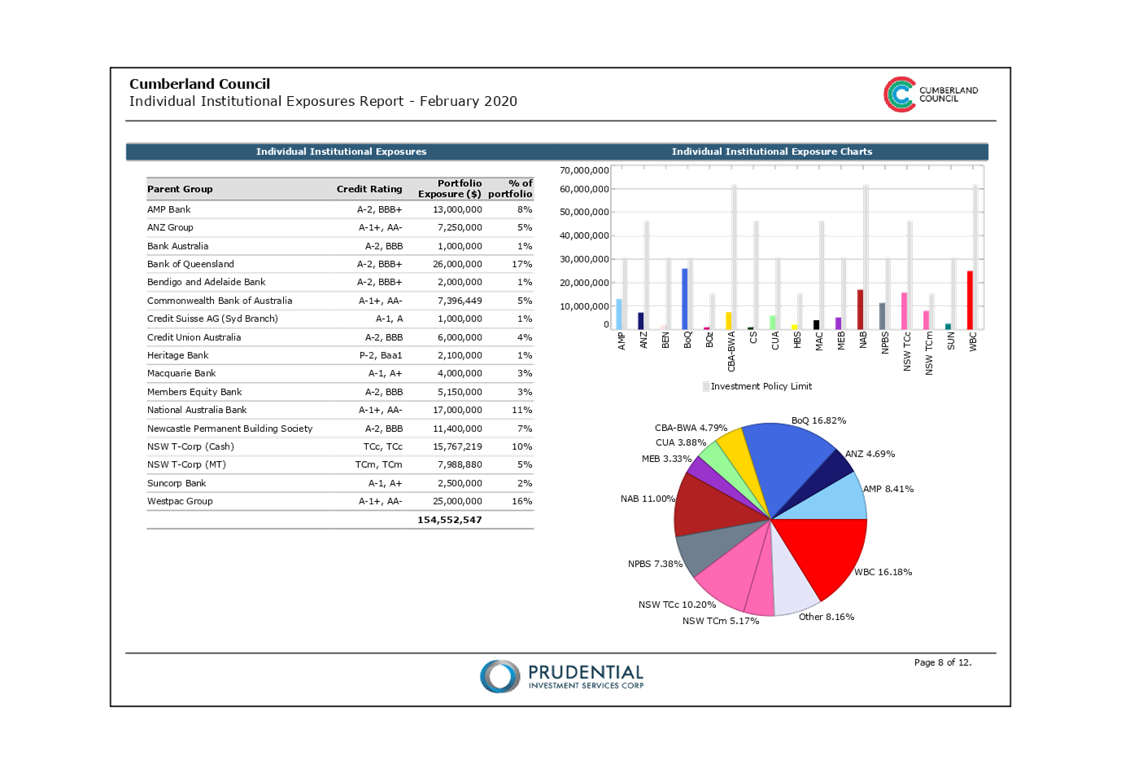Image resolution: width=1121 pixels, height=774 pixels.
Task: Click the Prudential Investment Services logo
Action: 562,676
